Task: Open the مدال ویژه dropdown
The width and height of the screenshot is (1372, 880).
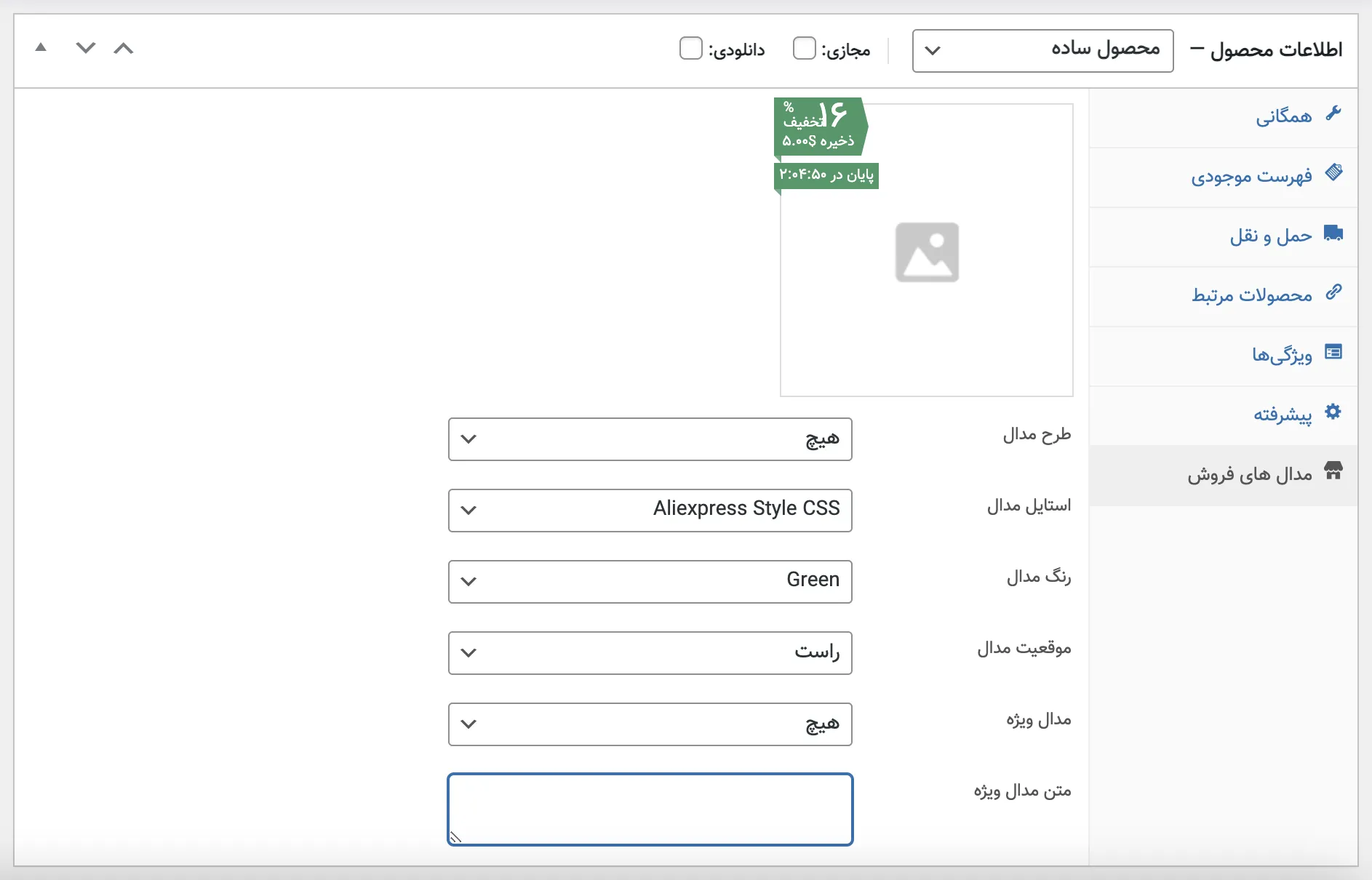Action: 650,724
